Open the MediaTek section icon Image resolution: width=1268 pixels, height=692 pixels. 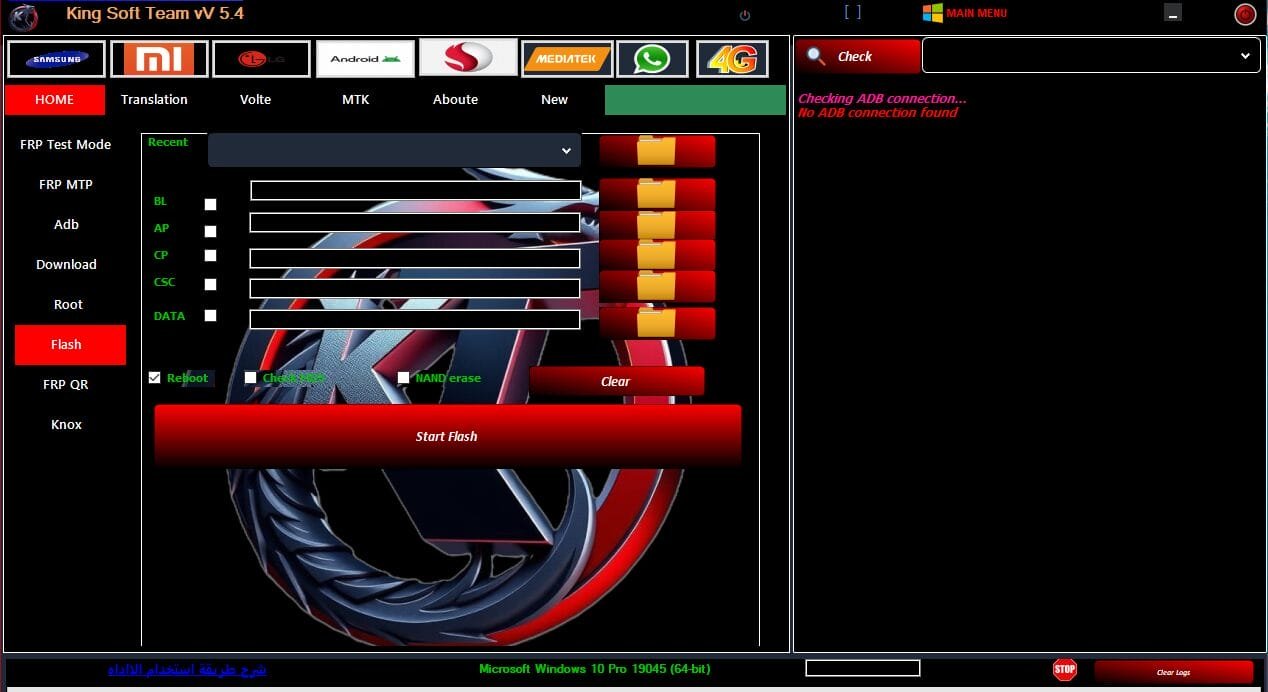pos(567,58)
